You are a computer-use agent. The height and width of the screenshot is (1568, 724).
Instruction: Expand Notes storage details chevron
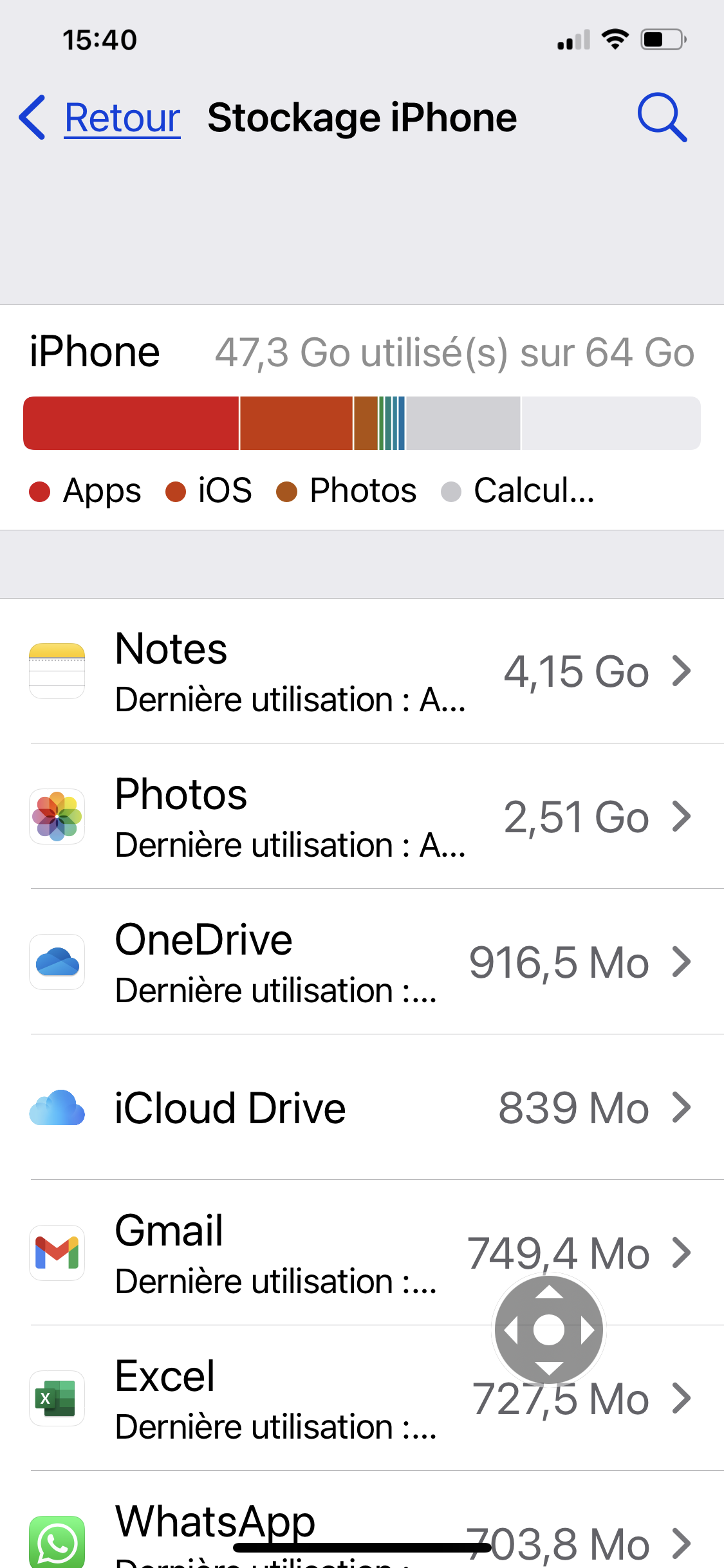coord(681,671)
